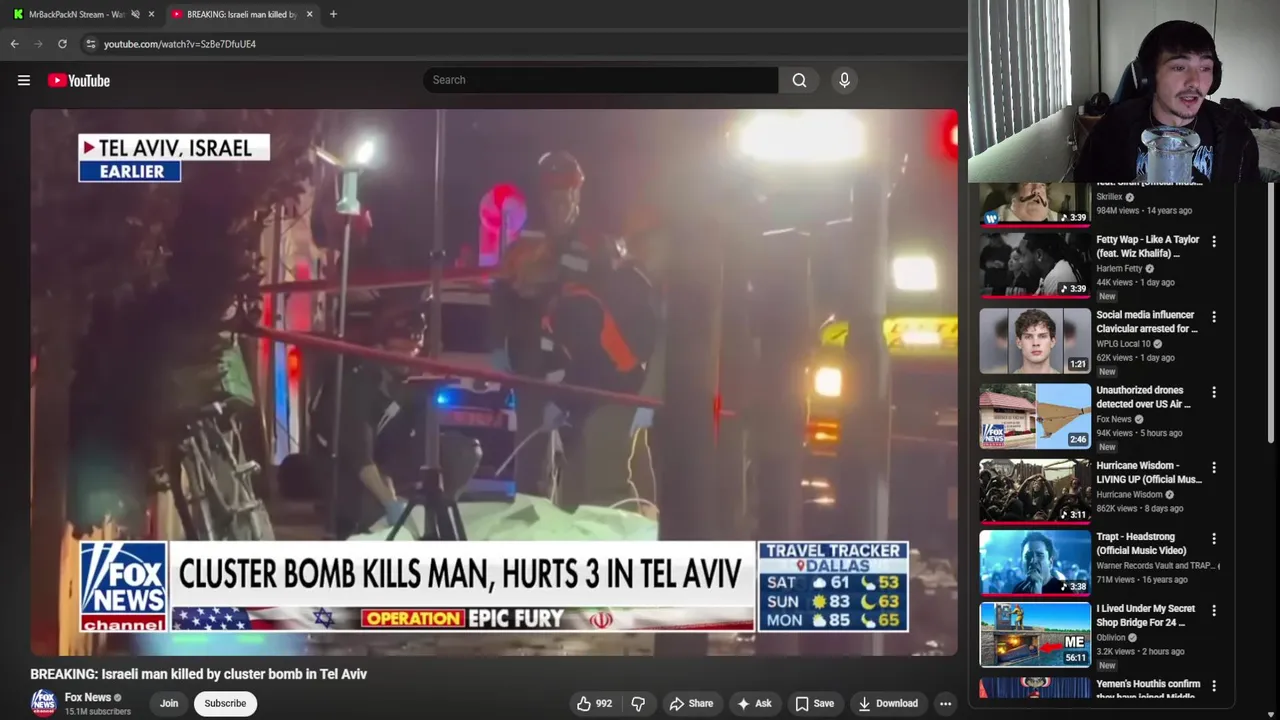
Task: Click the address bar URL
Action: 180,44
